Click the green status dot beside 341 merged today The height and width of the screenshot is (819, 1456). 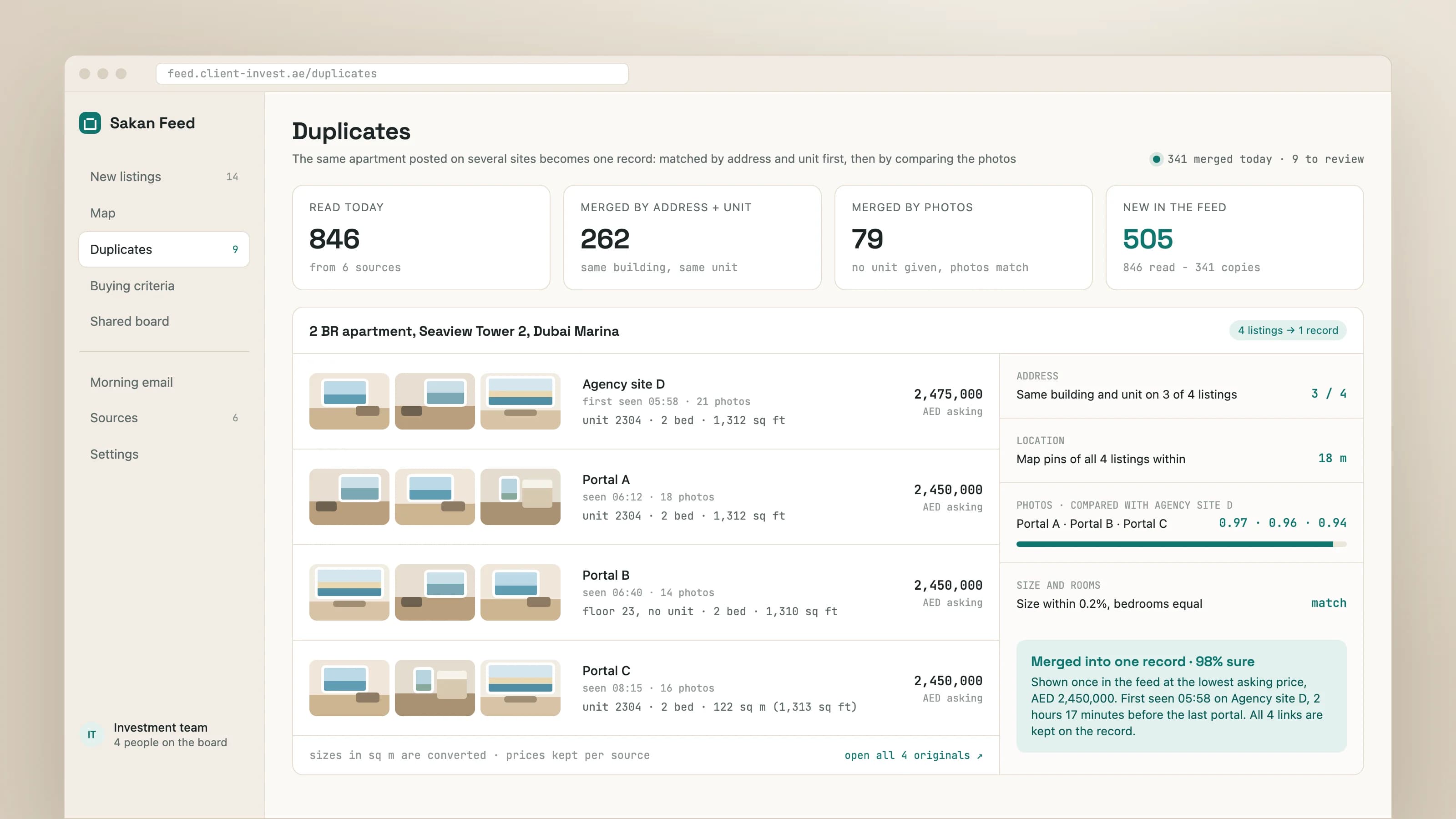1157,159
